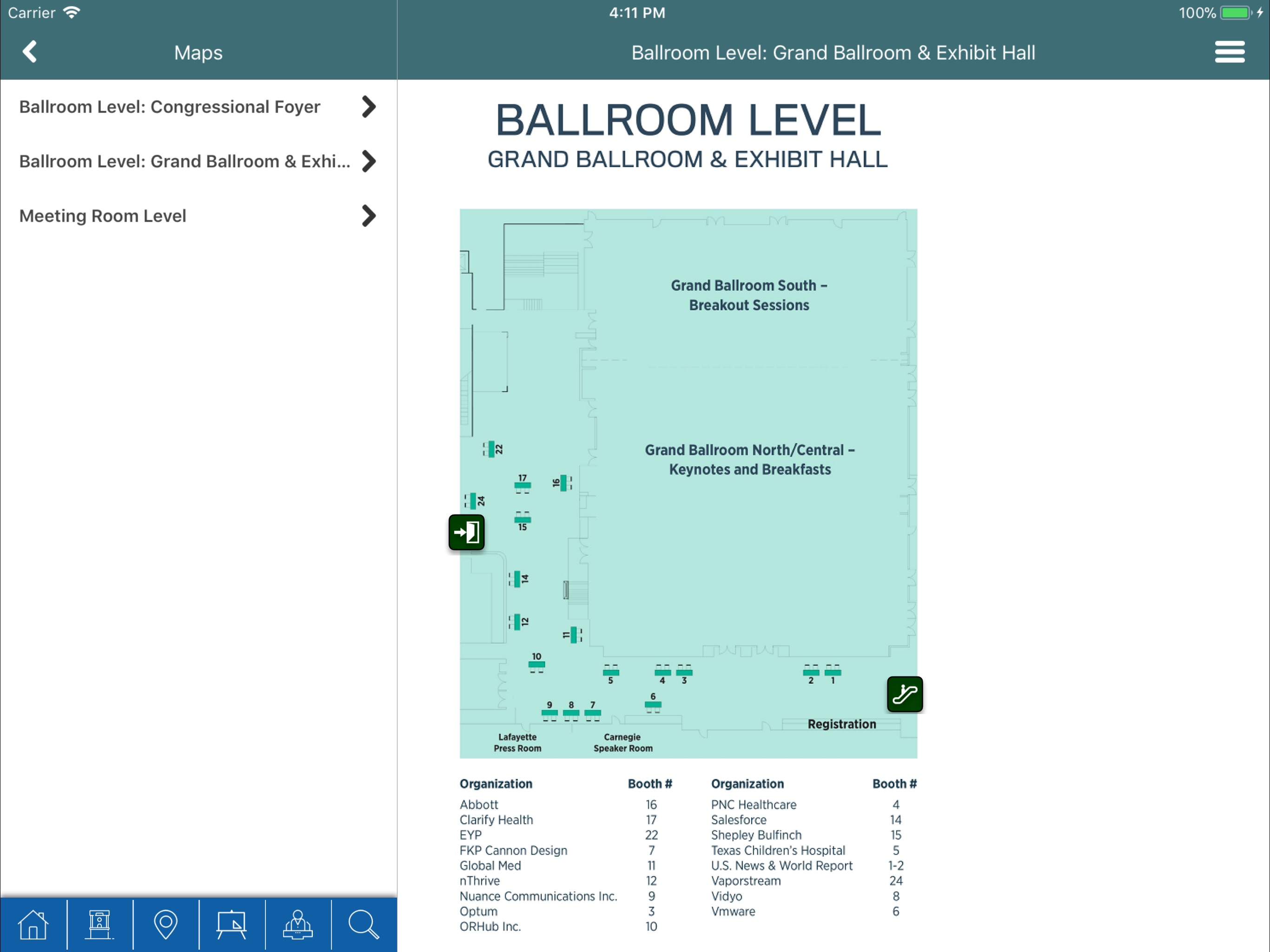Tap booth 24 marker on map

tap(475, 501)
